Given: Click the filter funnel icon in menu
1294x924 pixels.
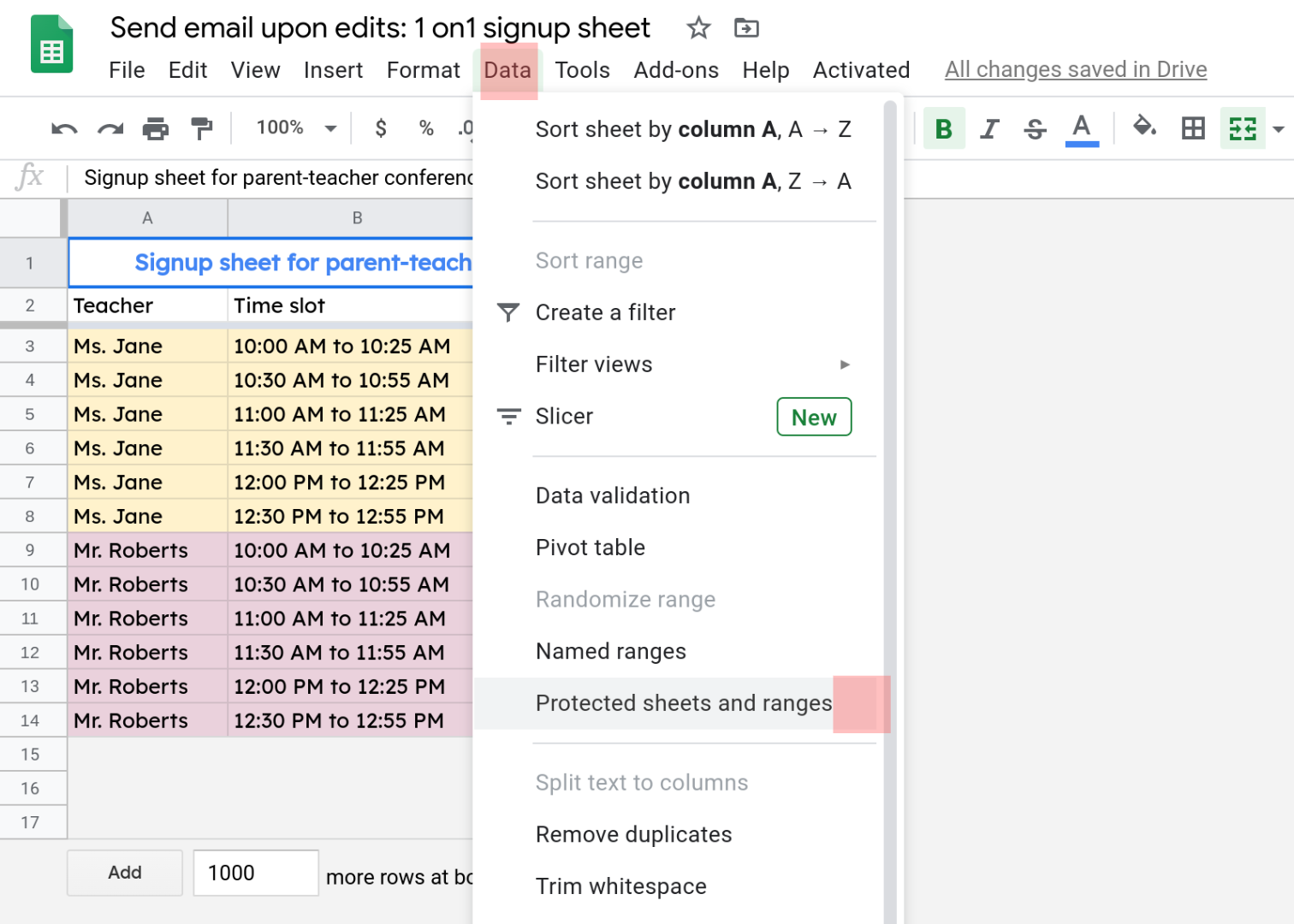Looking at the screenshot, I should point(508,312).
